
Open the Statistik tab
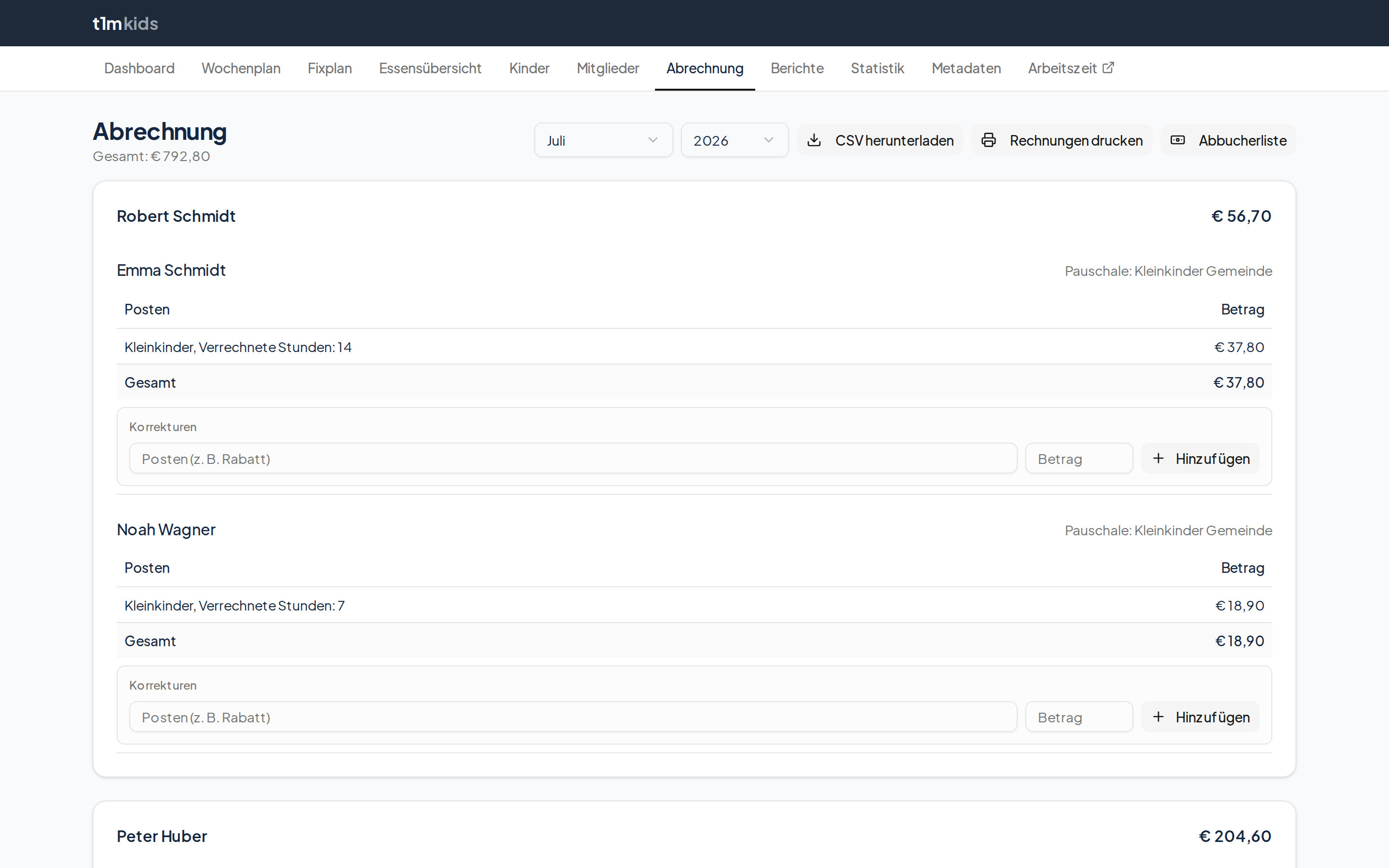tap(877, 68)
